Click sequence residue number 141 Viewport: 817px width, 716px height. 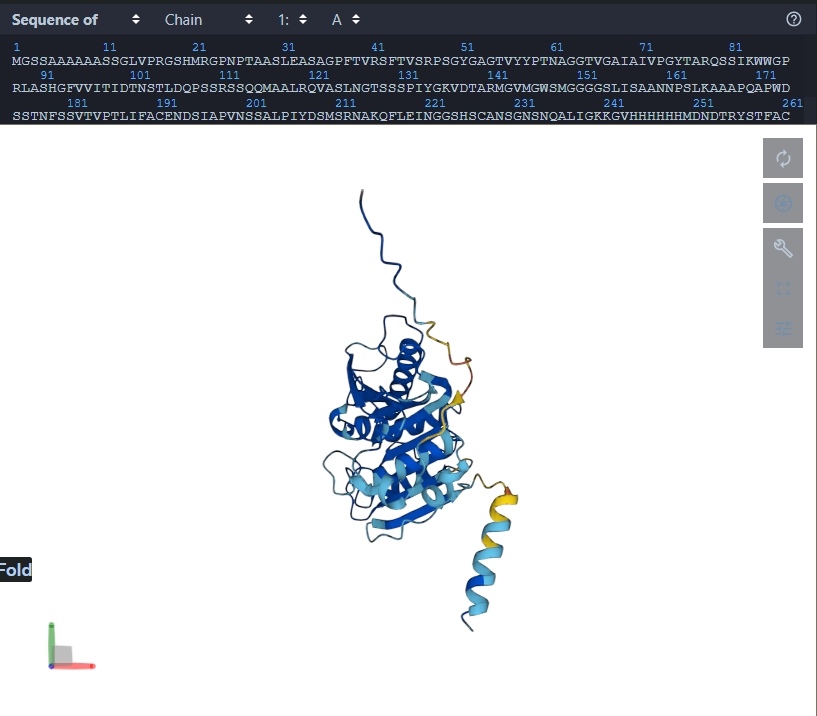click(x=498, y=75)
